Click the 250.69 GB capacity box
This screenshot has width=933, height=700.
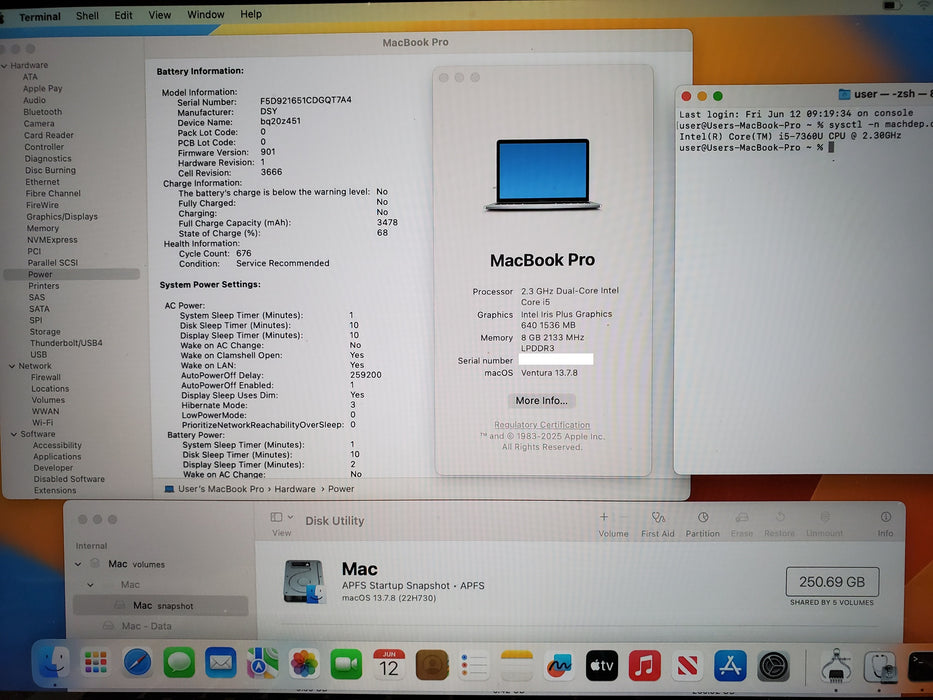832,582
